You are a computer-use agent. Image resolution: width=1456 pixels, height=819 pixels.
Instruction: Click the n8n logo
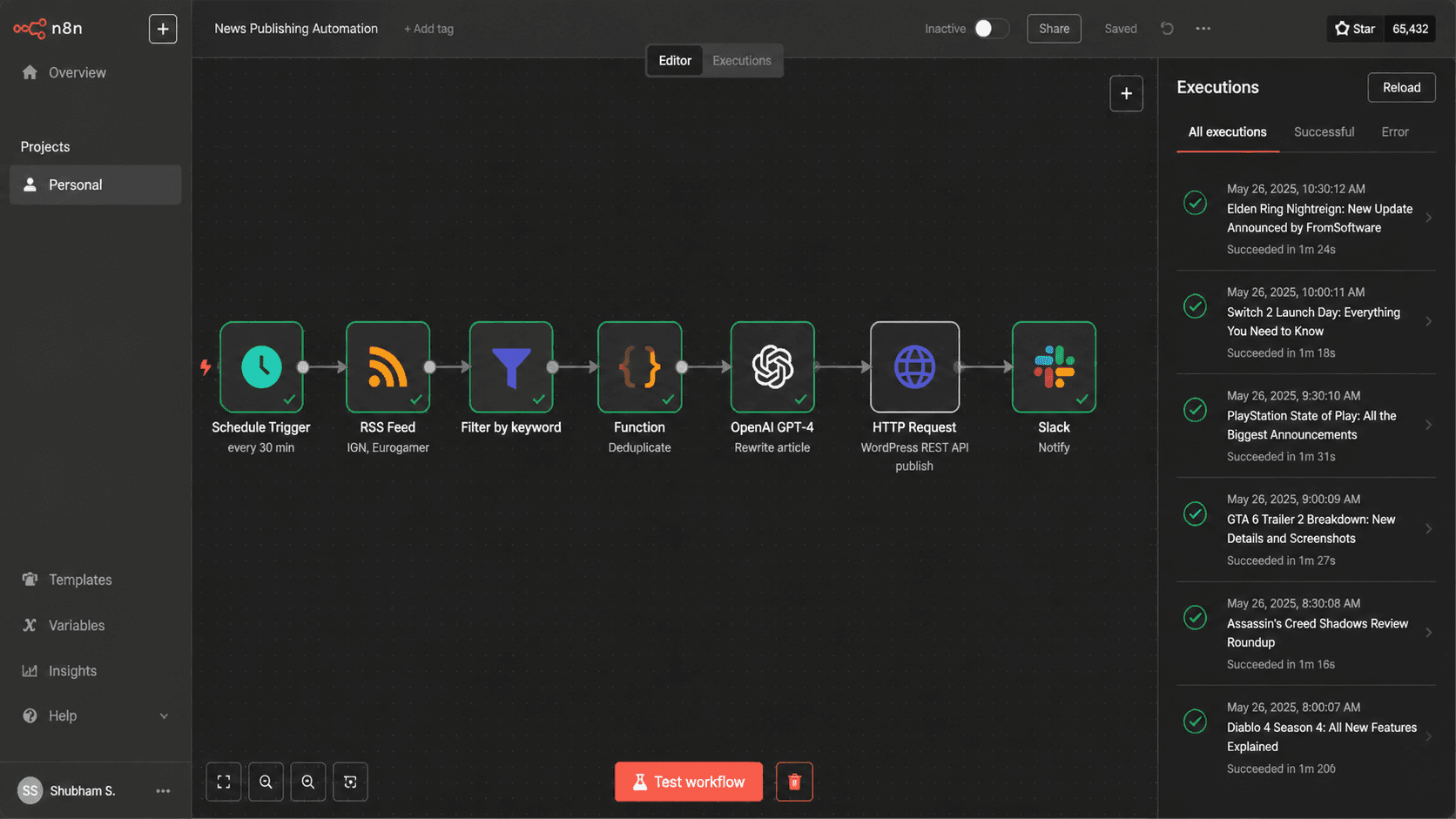click(48, 29)
